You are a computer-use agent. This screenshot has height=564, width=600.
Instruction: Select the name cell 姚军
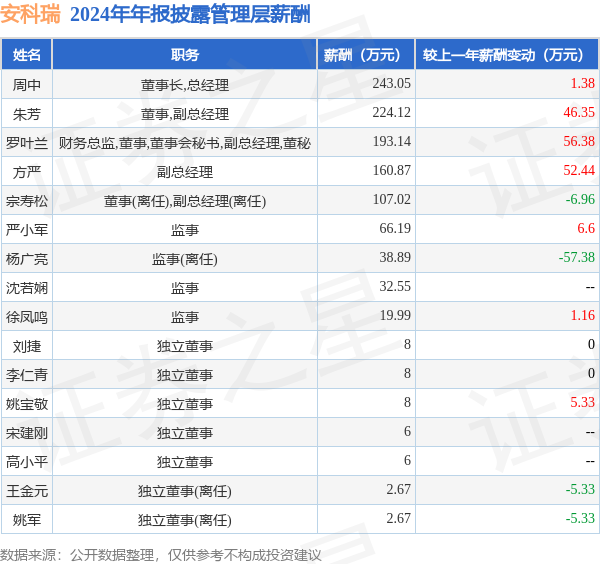(26, 520)
